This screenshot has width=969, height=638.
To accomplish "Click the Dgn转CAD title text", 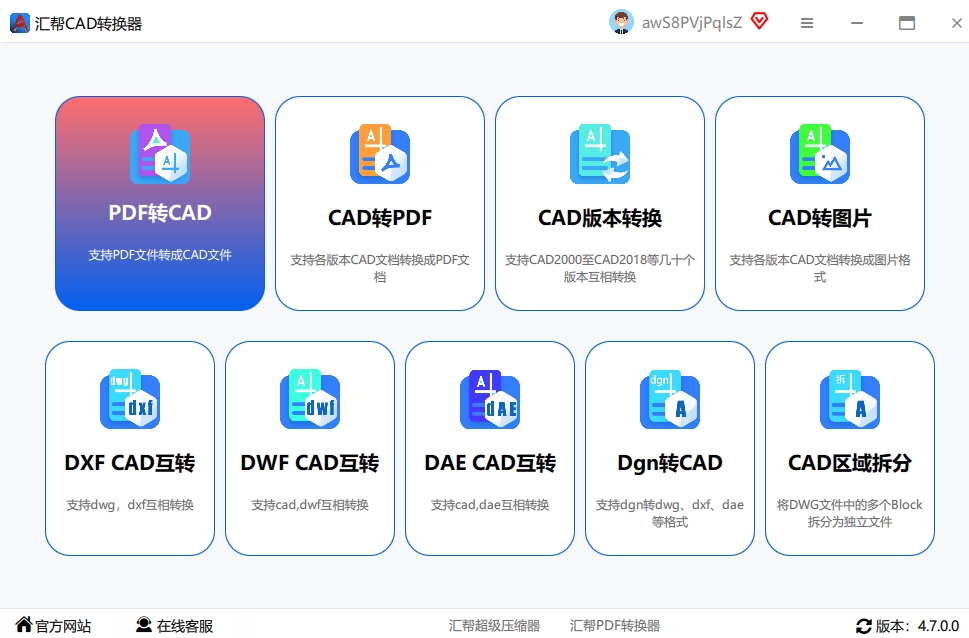I will [670, 462].
